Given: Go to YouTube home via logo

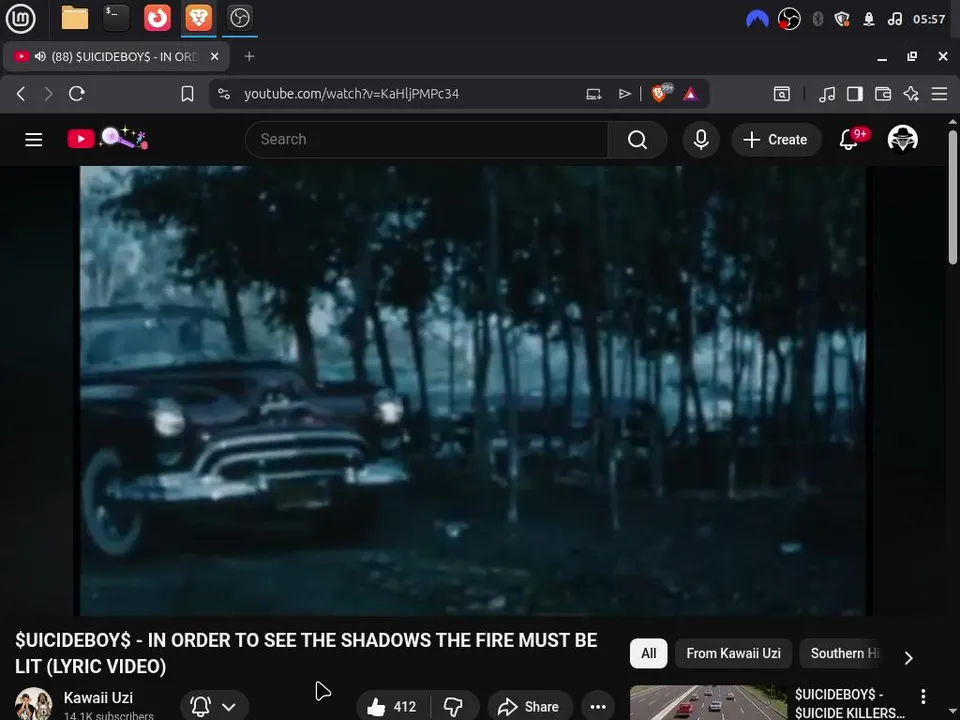Looking at the screenshot, I should (107, 138).
